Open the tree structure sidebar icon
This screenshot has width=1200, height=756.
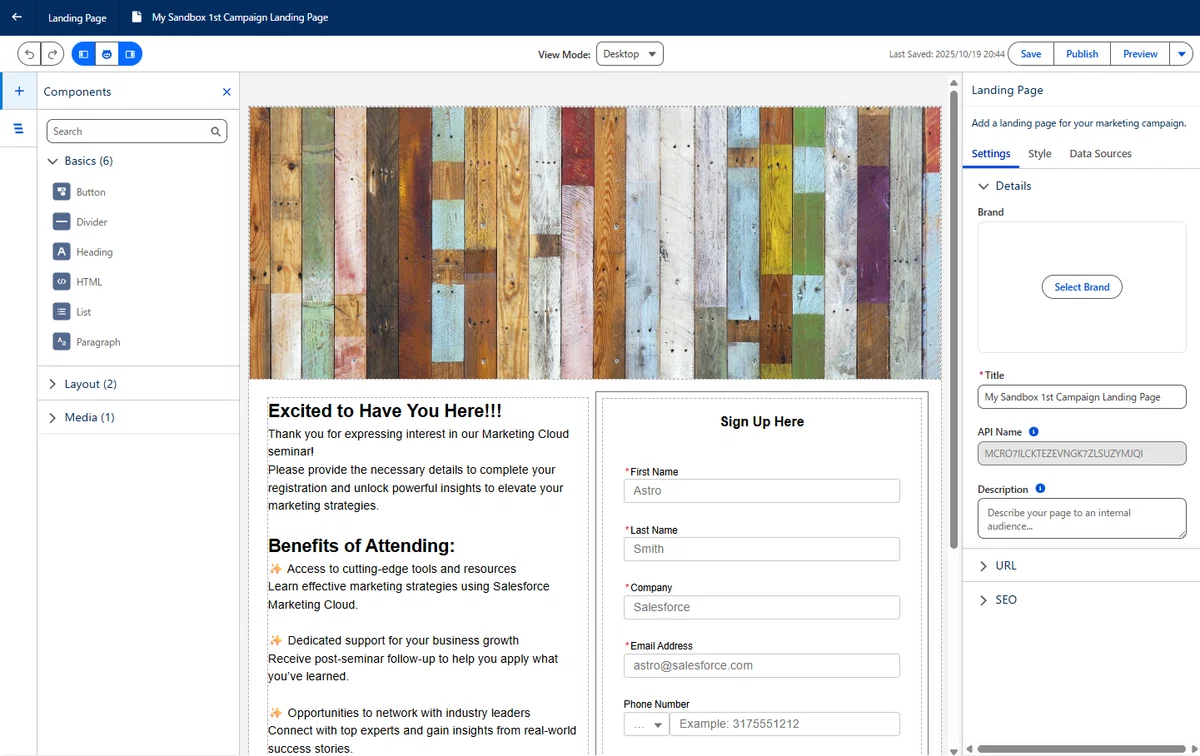(x=19, y=128)
